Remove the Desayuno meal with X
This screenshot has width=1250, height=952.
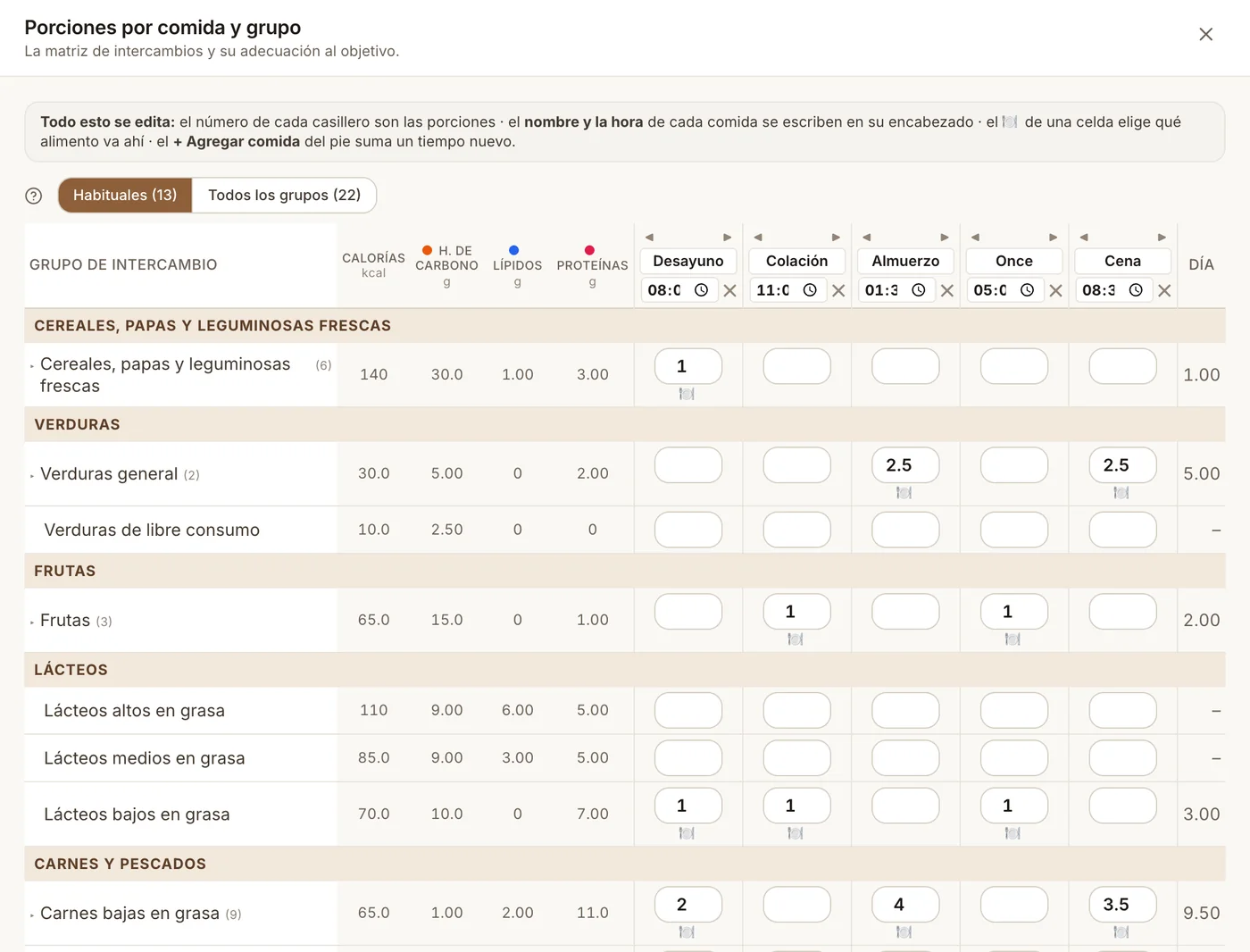point(729,290)
